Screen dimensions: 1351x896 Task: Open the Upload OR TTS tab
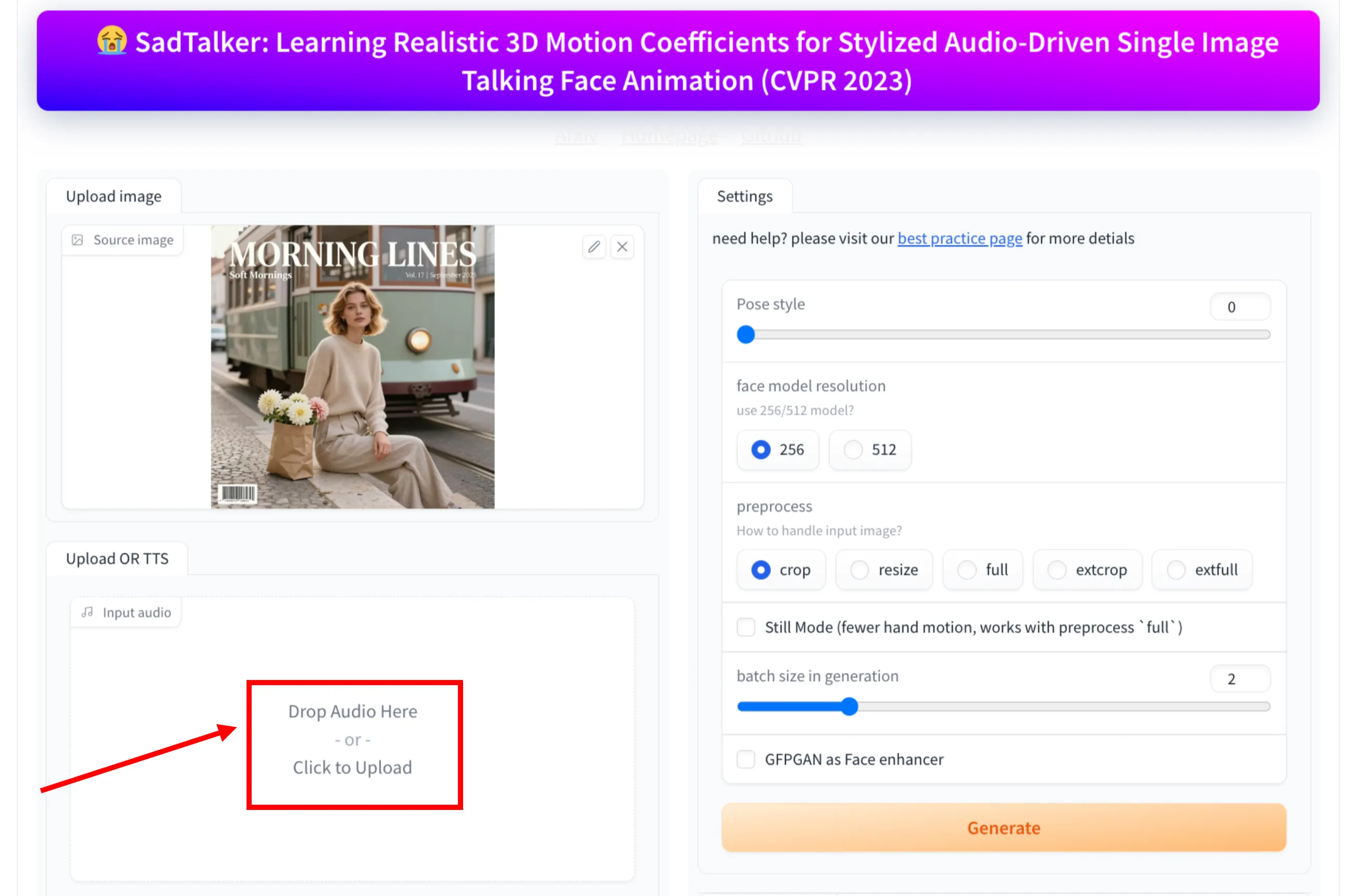pos(117,558)
